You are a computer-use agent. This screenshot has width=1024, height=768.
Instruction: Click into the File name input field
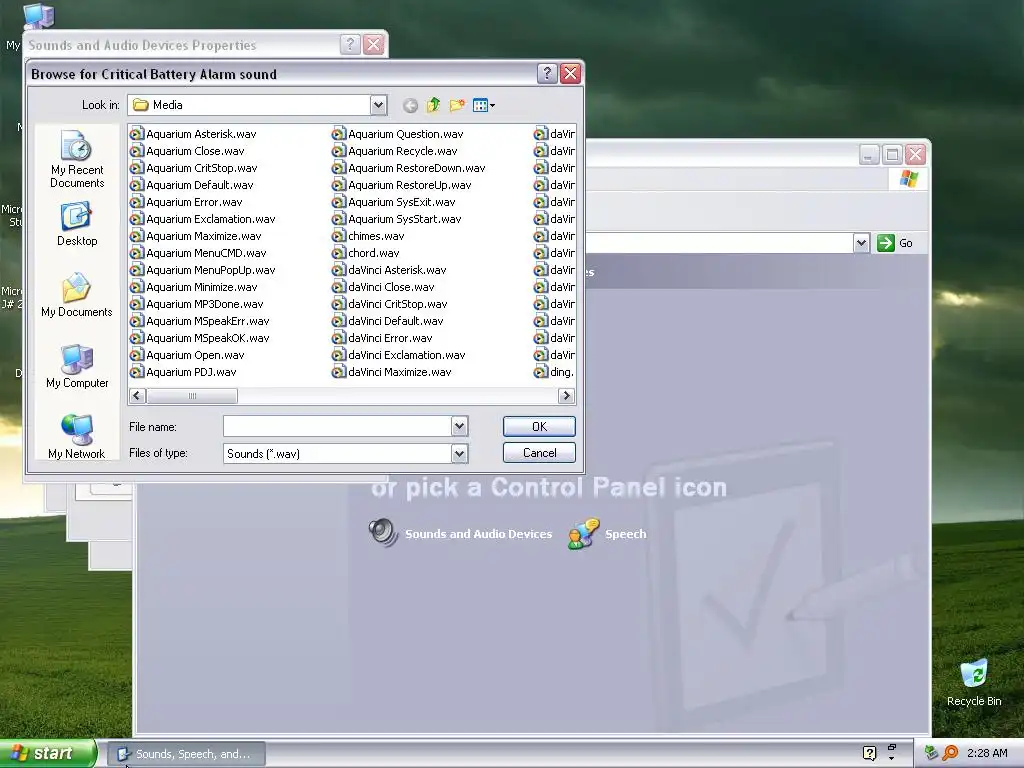337,426
